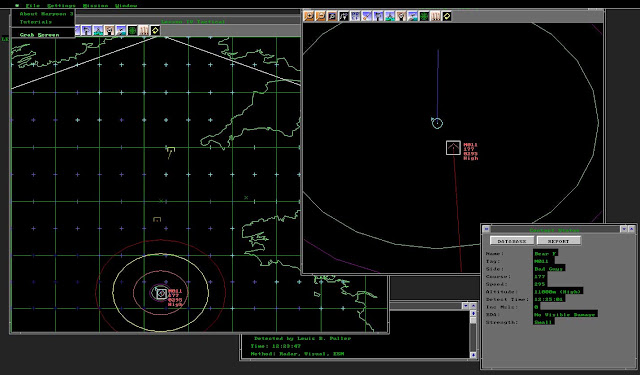Click the BDA value 'No Visible Damage'
Image resolution: width=640 pixels, height=375 pixels.
click(x=565, y=315)
